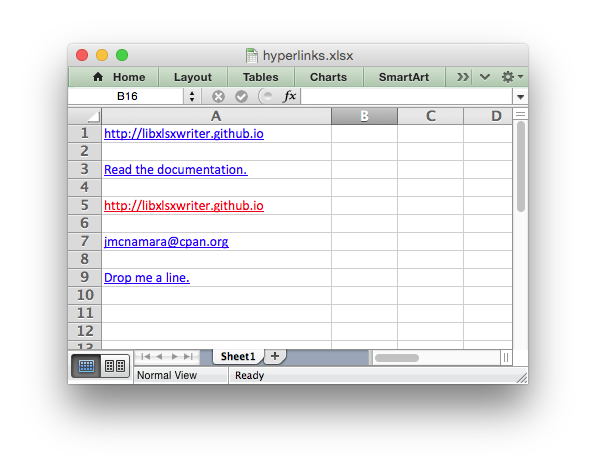Show more ribbon tabs with double chevron
Screen dimensions: 596x476
point(463,77)
